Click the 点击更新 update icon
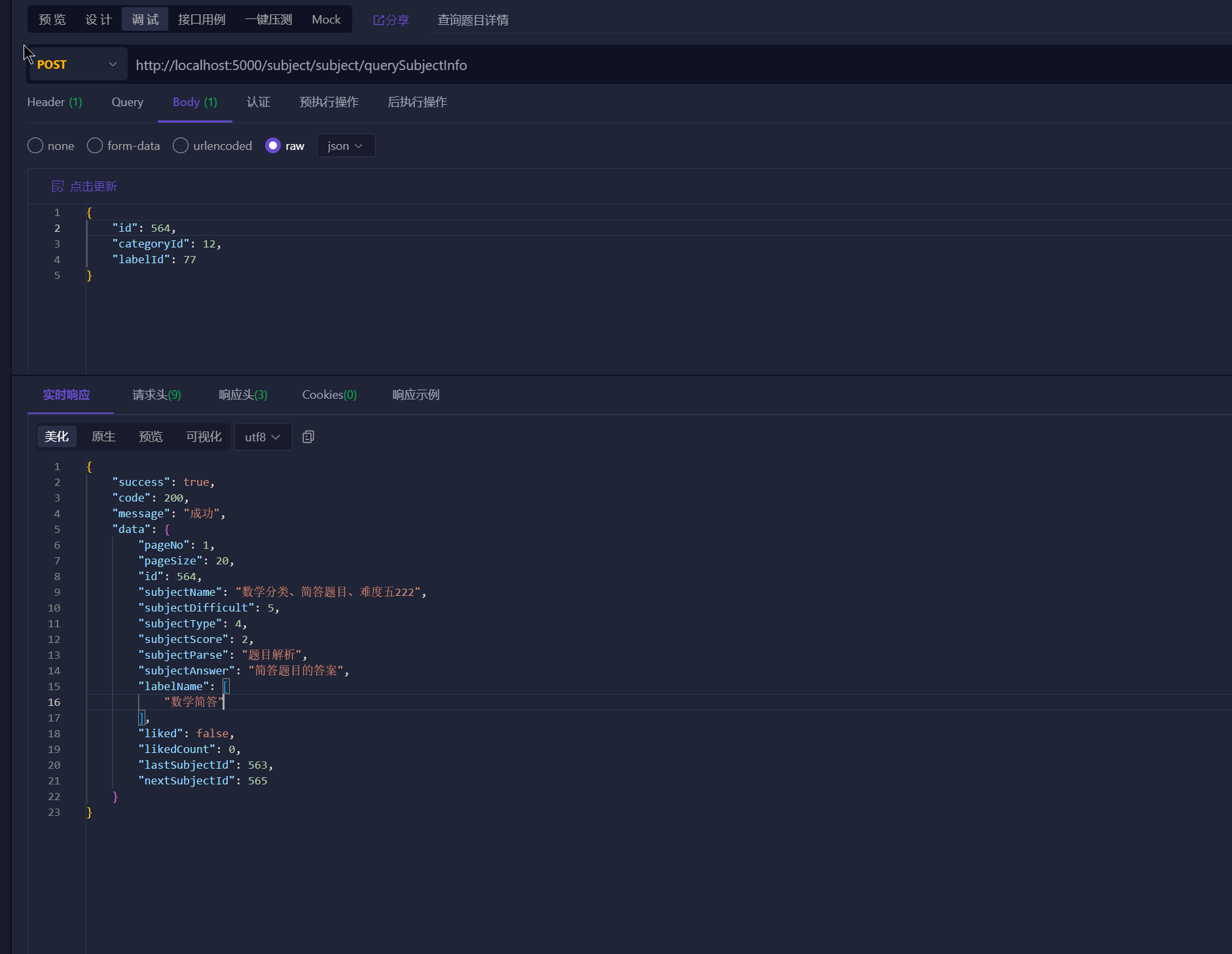Viewport: 1232px width, 954px height. pos(58,187)
